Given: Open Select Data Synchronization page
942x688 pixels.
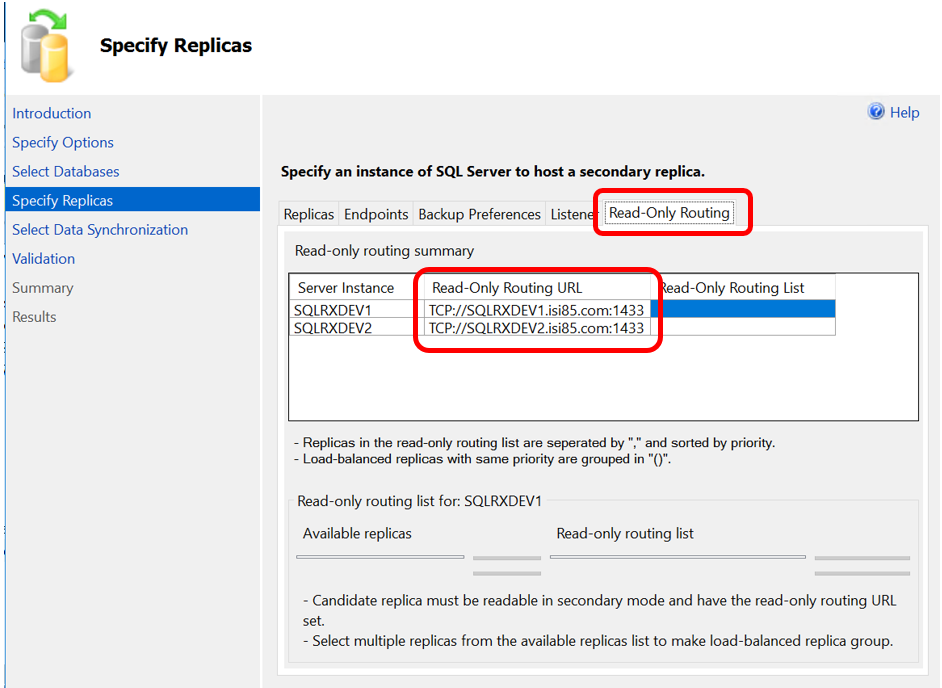Looking at the screenshot, I should click(x=100, y=230).
